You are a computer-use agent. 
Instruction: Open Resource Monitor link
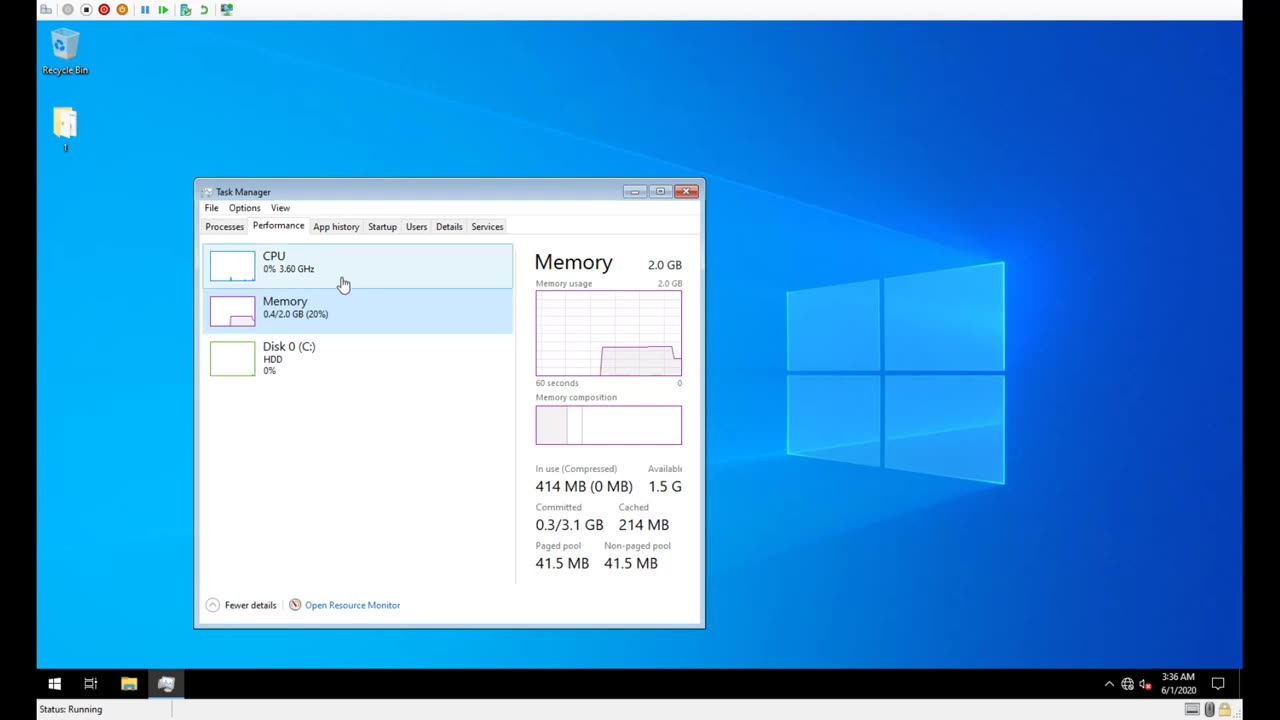coord(352,605)
